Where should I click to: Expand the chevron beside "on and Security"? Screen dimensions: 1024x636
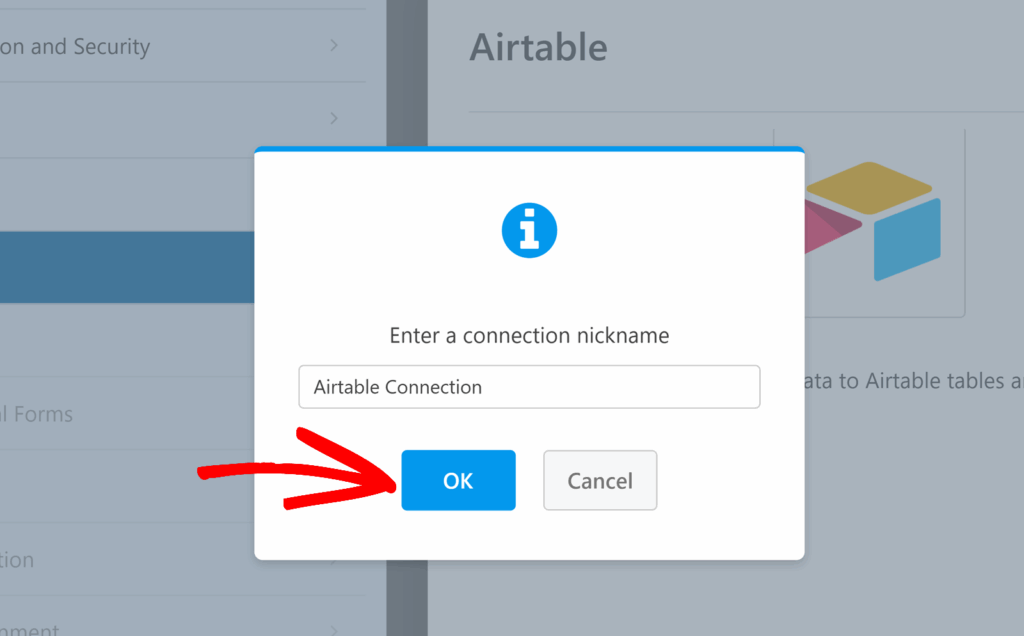334,46
